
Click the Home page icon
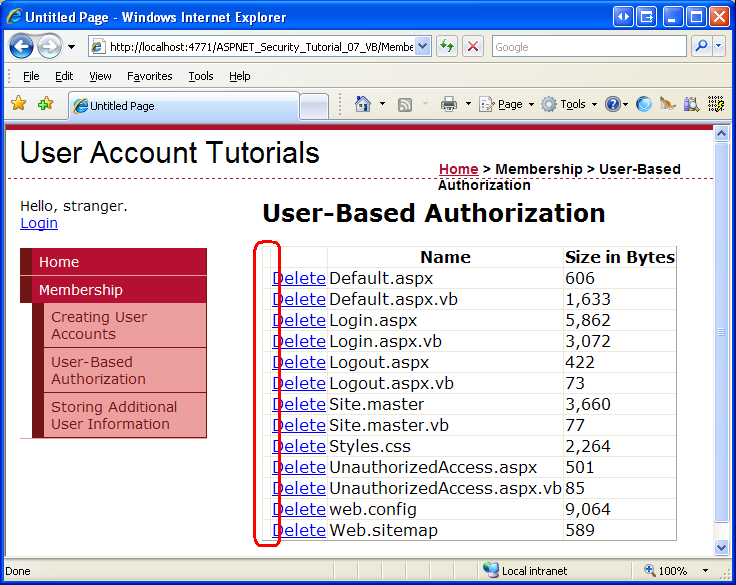pos(362,104)
